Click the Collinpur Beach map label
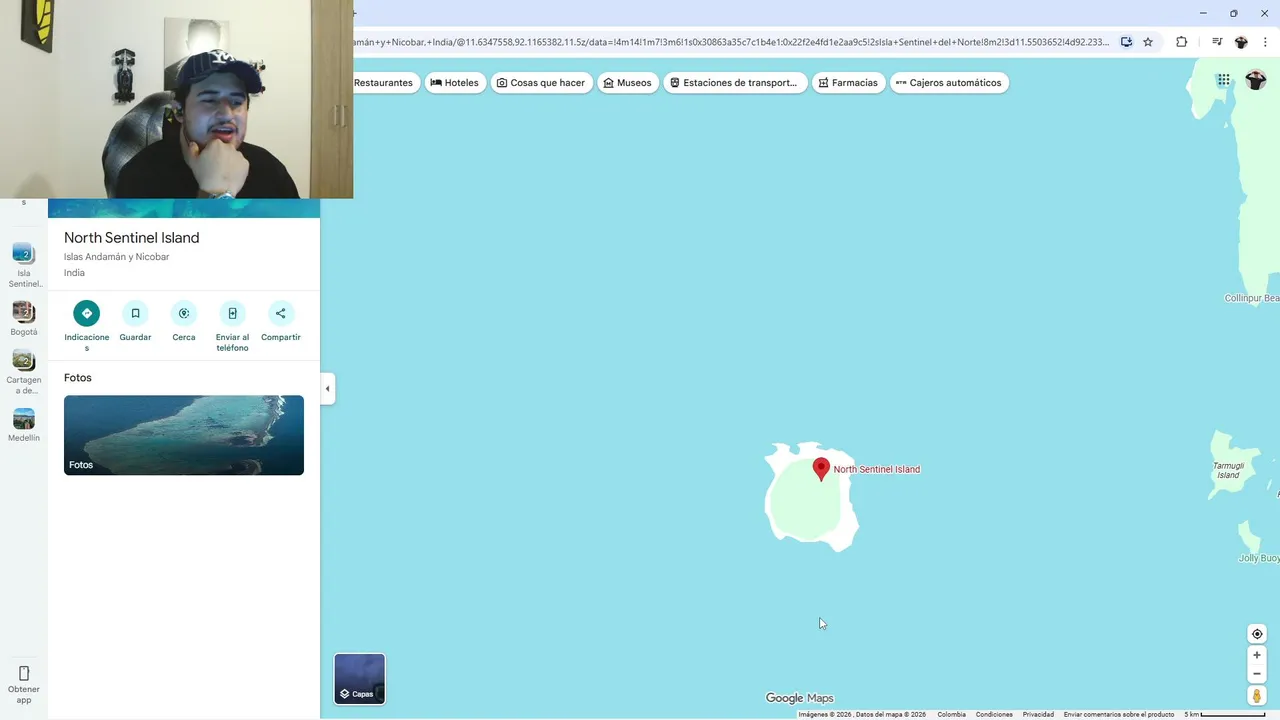 [x=1252, y=298]
